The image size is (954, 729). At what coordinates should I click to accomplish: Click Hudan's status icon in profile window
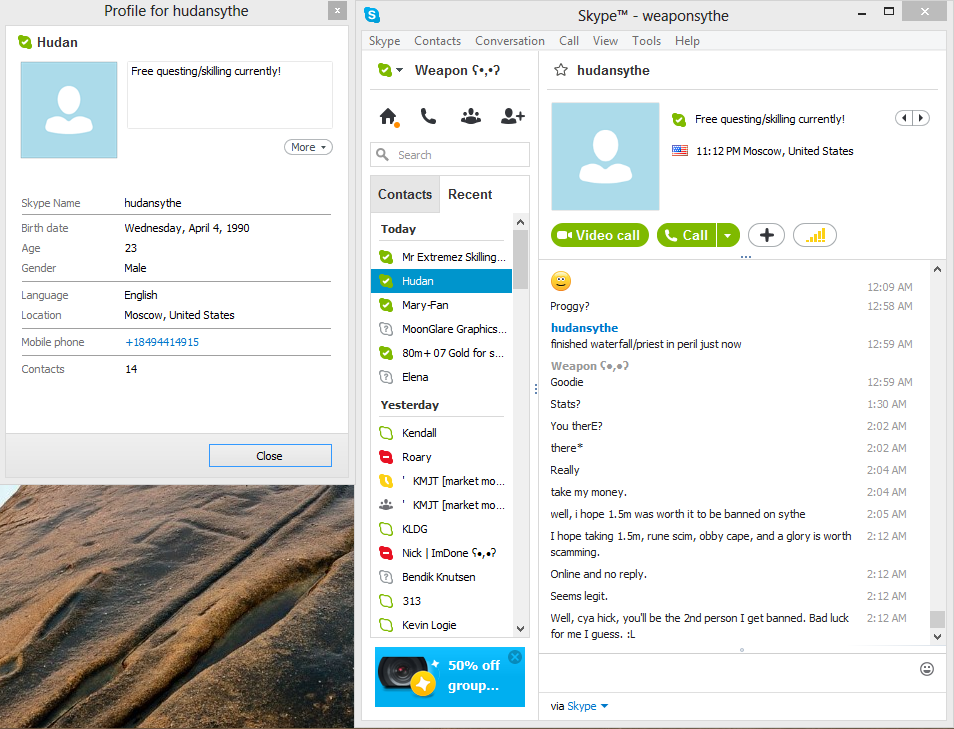click(x=25, y=42)
